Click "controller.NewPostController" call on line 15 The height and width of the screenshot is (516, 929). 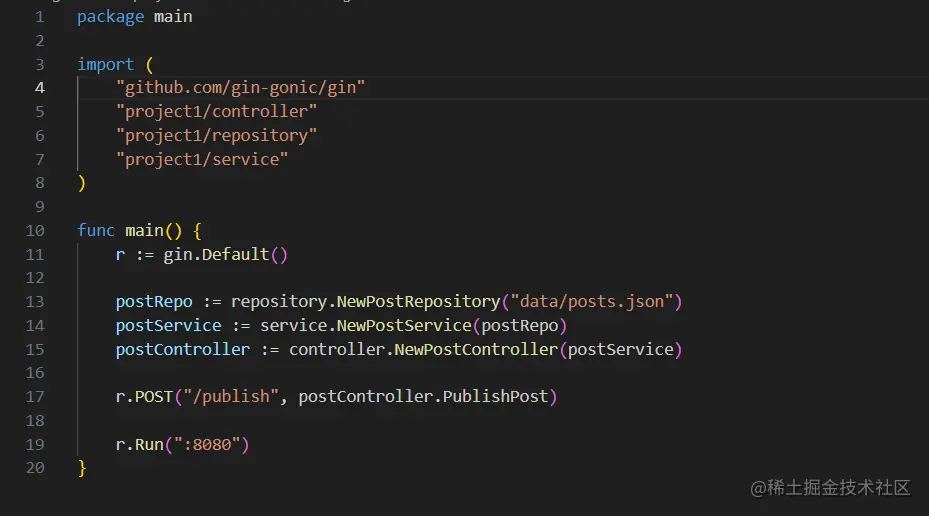[424, 350]
